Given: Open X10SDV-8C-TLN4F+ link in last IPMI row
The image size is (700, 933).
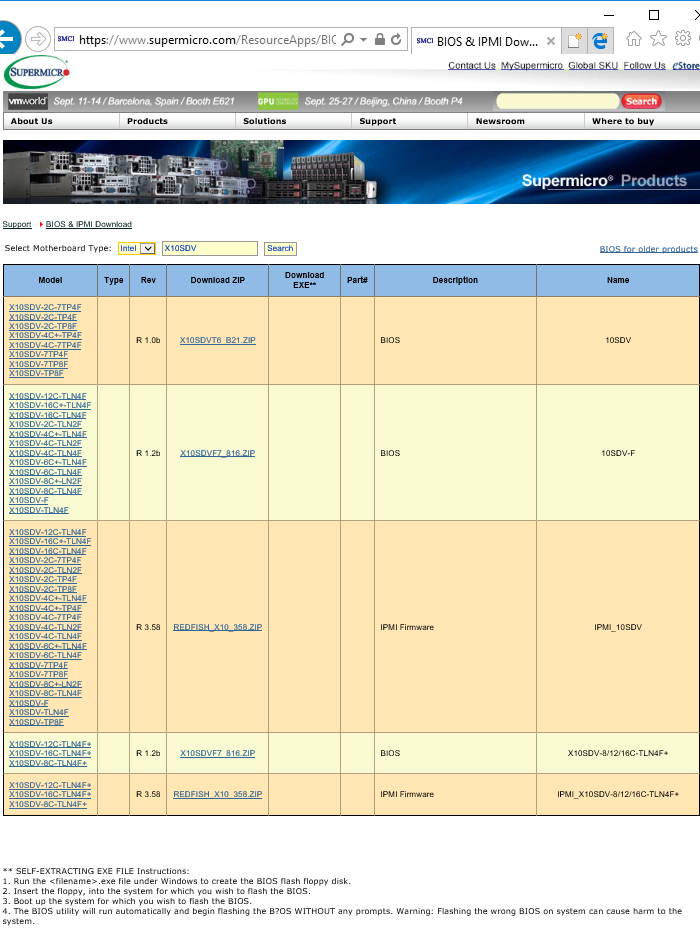Looking at the screenshot, I should pyautogui.click(x=48, y=804).
